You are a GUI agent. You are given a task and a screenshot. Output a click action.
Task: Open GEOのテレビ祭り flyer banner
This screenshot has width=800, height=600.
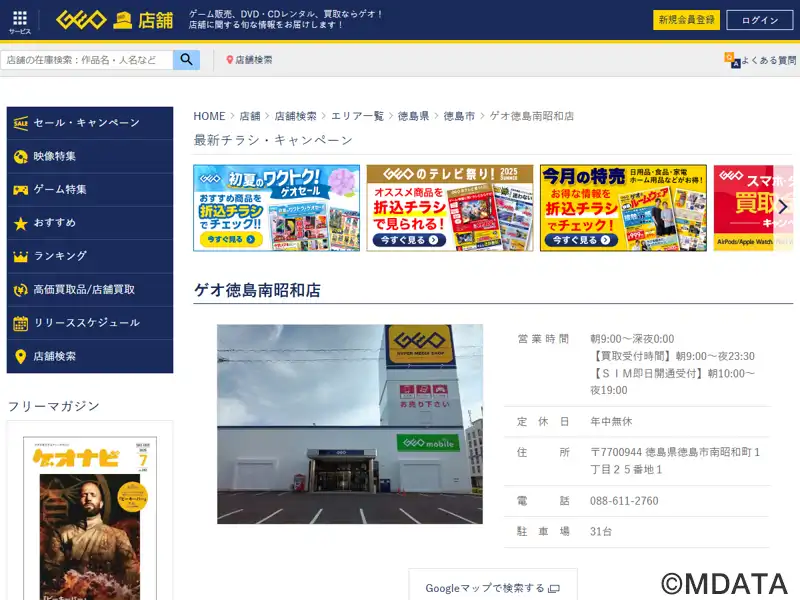click(450, 208)
